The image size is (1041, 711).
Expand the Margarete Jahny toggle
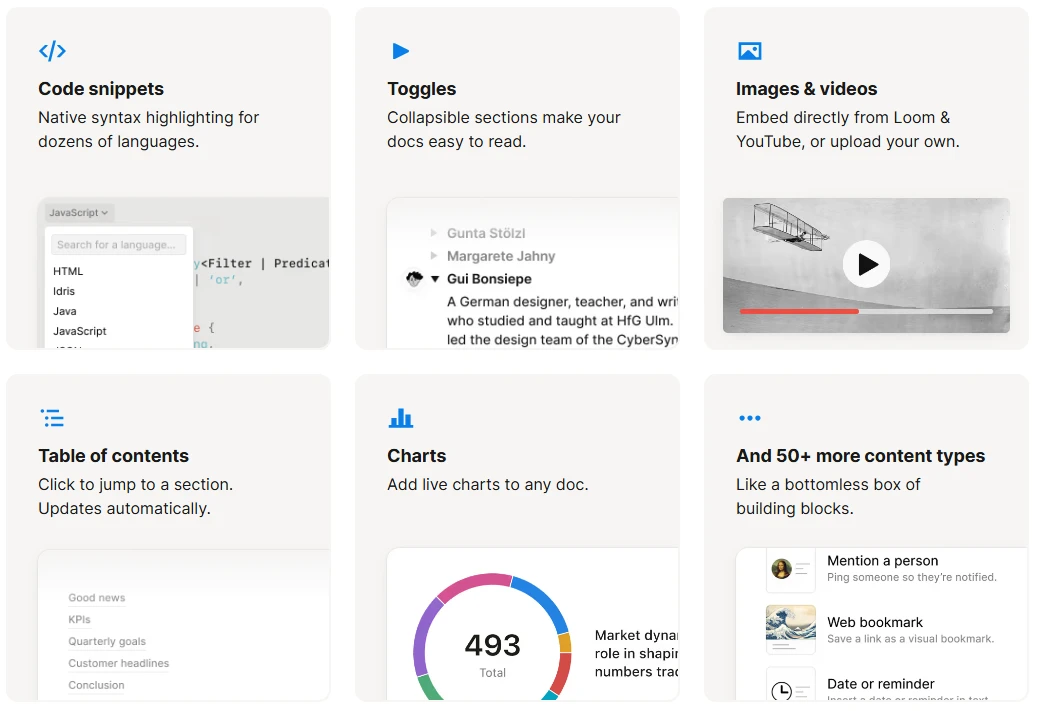coord(434,256)
